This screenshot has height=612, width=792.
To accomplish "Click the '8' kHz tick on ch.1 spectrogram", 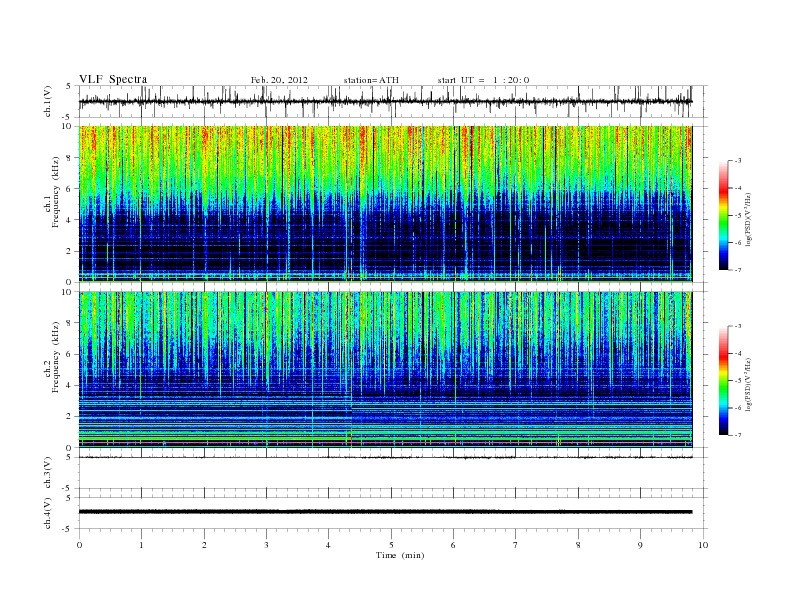I will 69,158.
